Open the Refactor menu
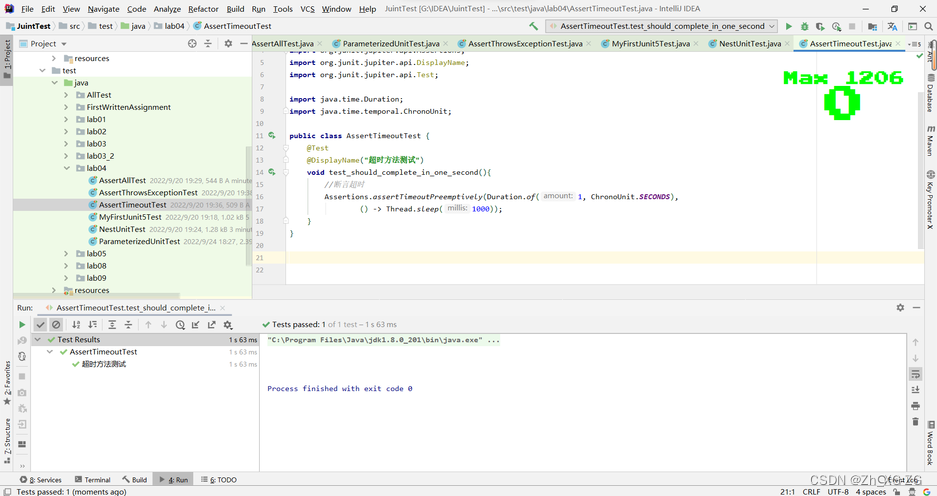This screenshot has height=496, width=937. pos(203,9)
